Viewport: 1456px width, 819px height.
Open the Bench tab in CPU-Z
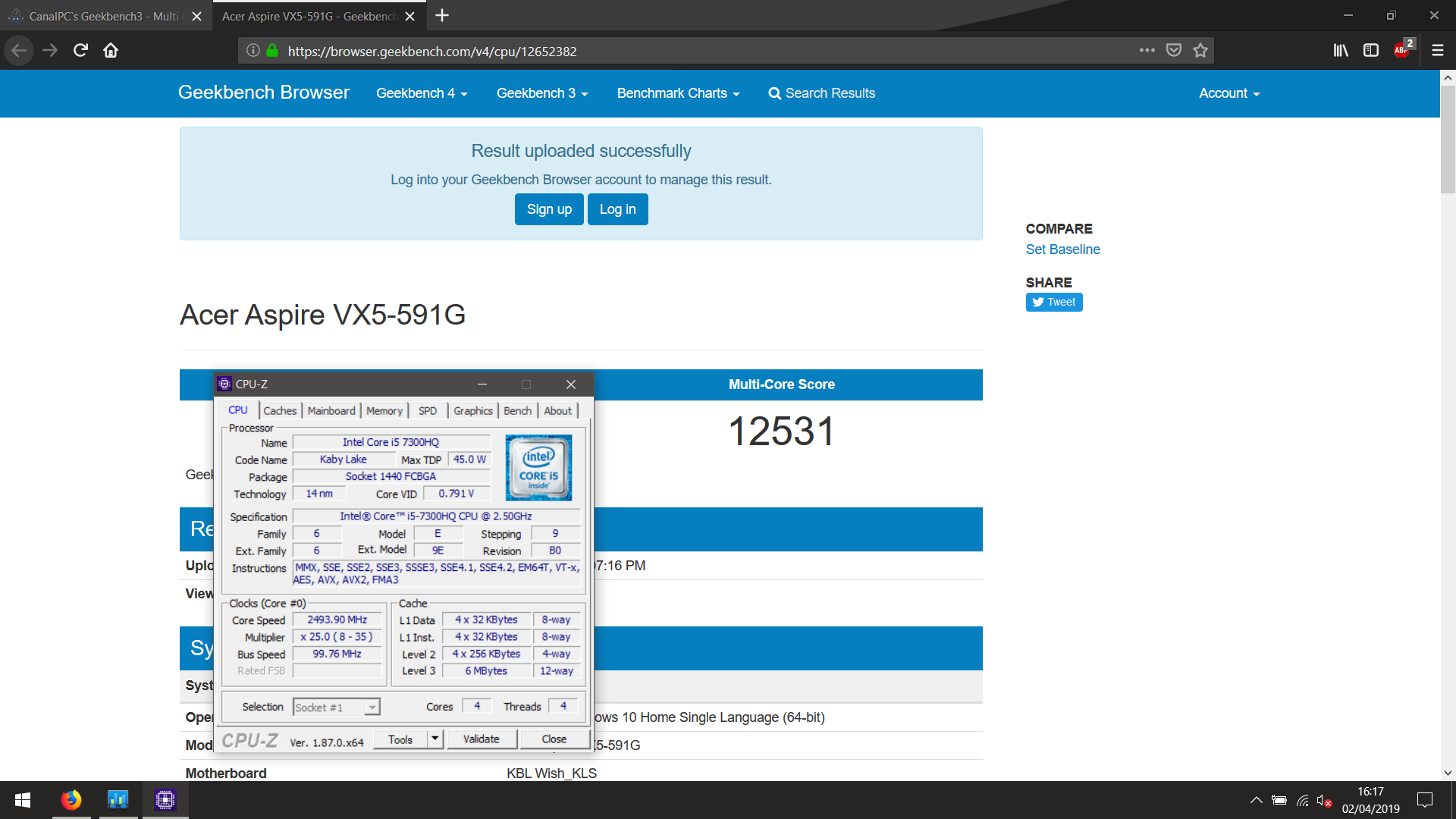[x=518, y=411]
